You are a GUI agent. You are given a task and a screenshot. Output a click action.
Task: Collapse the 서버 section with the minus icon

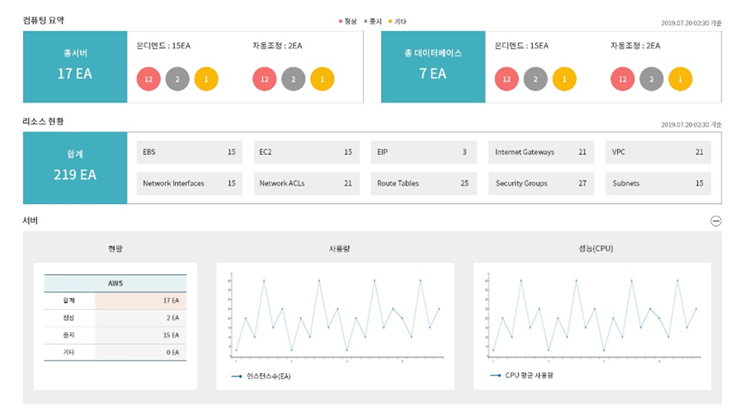tap(715, 221)
